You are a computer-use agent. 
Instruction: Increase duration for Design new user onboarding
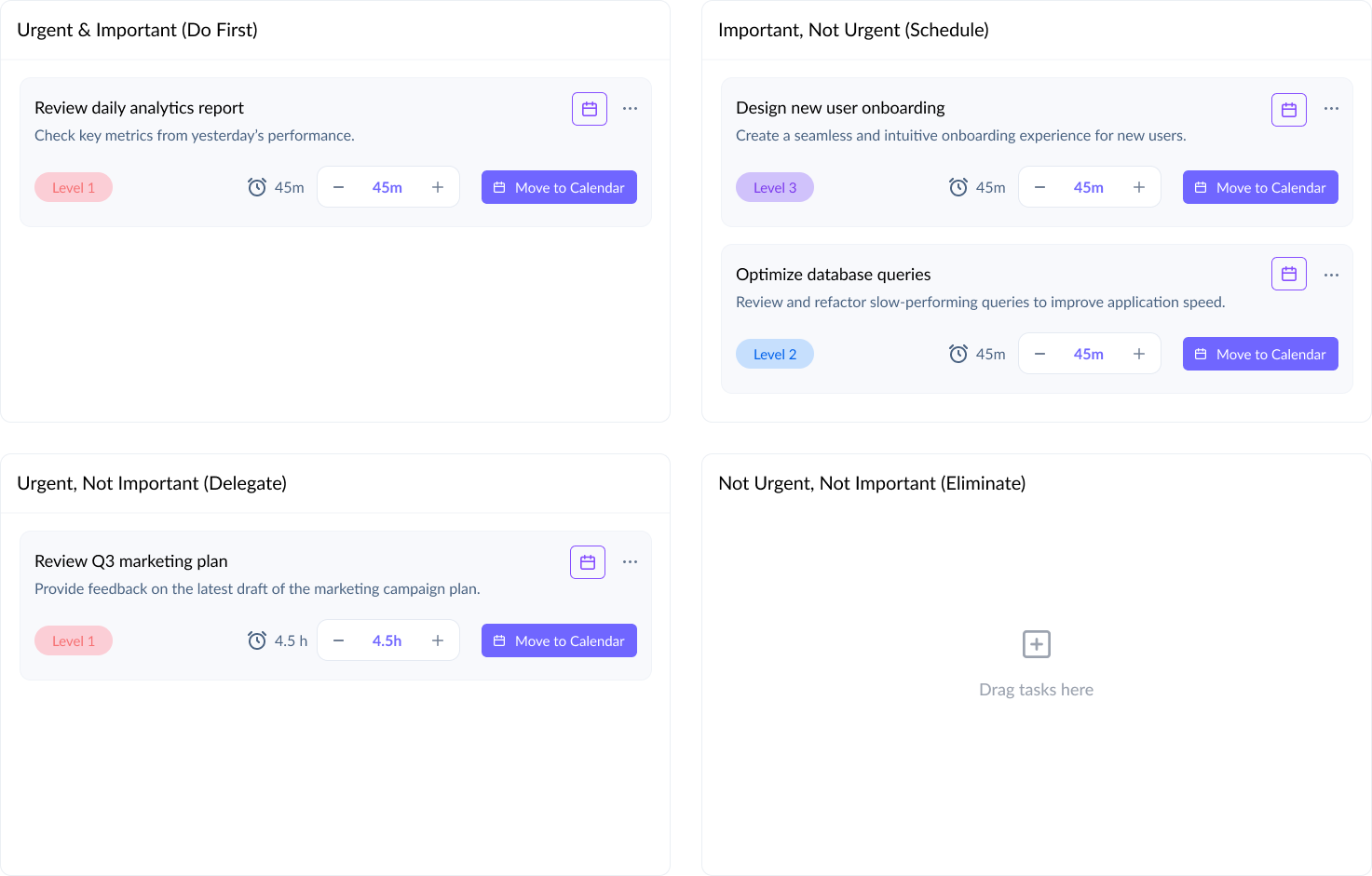1139,187
